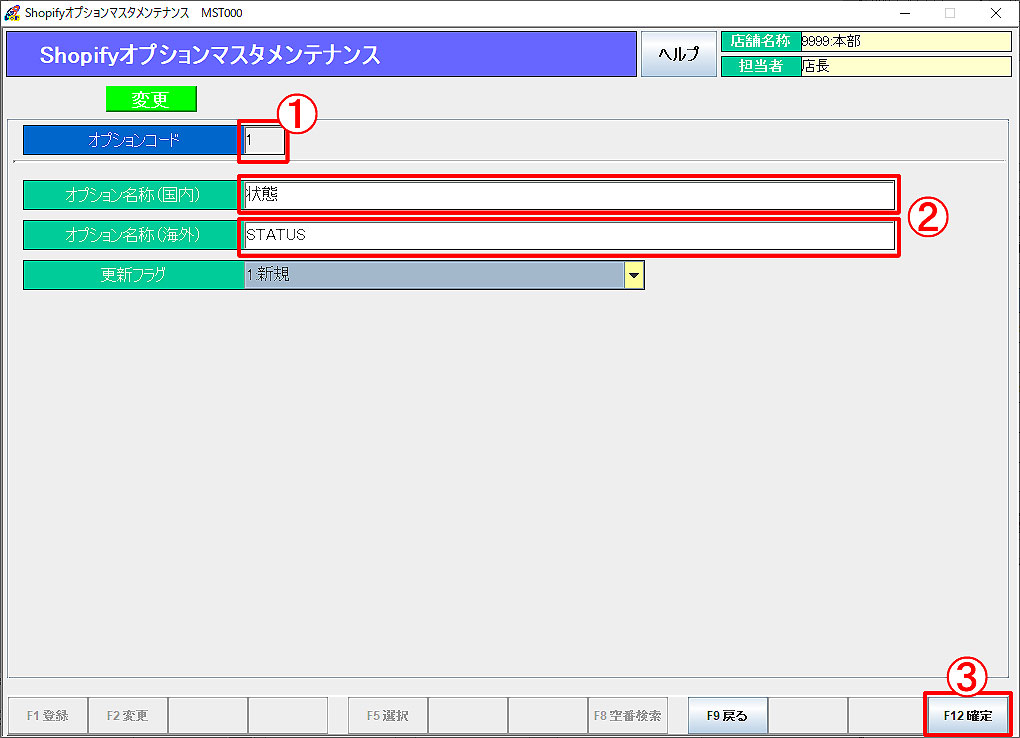Click the オプションコード input field
The height and width of the screenshot is (738, 1020).
pos(264,140)
